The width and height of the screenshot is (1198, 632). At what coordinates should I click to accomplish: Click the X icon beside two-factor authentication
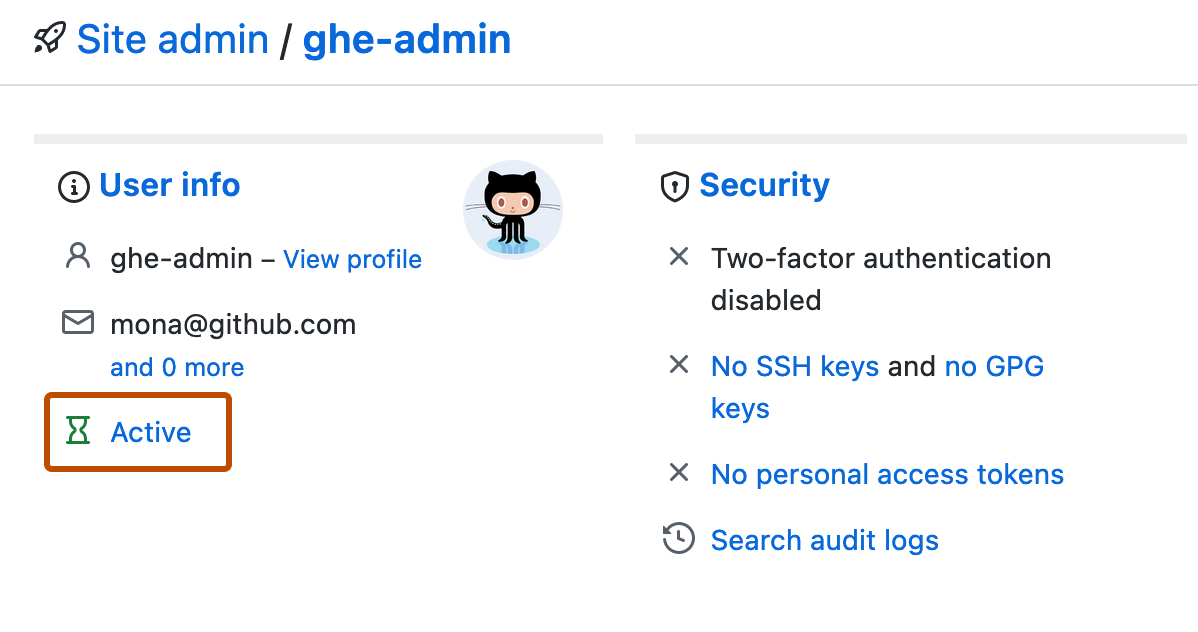click(679, 257)
